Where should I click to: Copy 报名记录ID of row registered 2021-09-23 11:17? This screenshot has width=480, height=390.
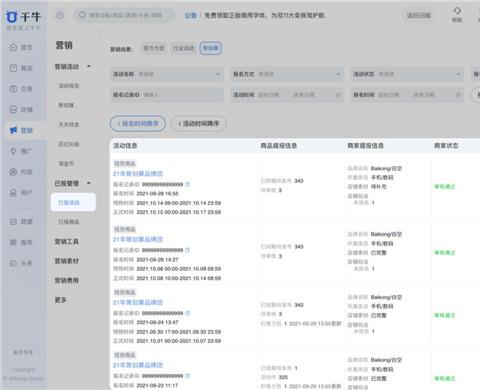(x=187, y=376)
